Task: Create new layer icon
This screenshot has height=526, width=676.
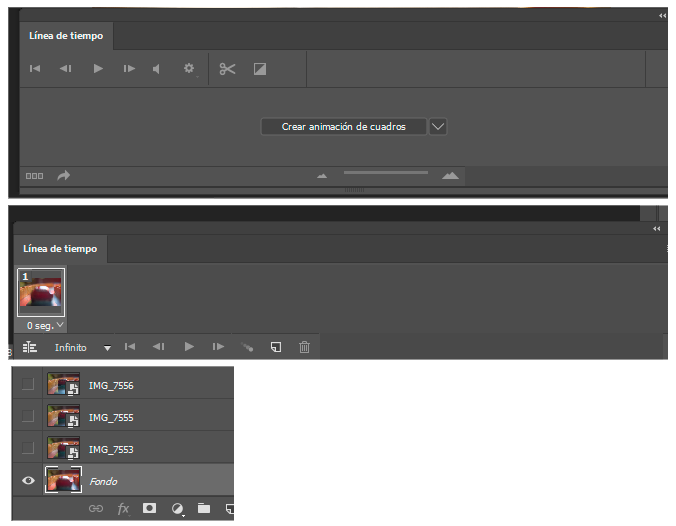Action: [230, 509]
